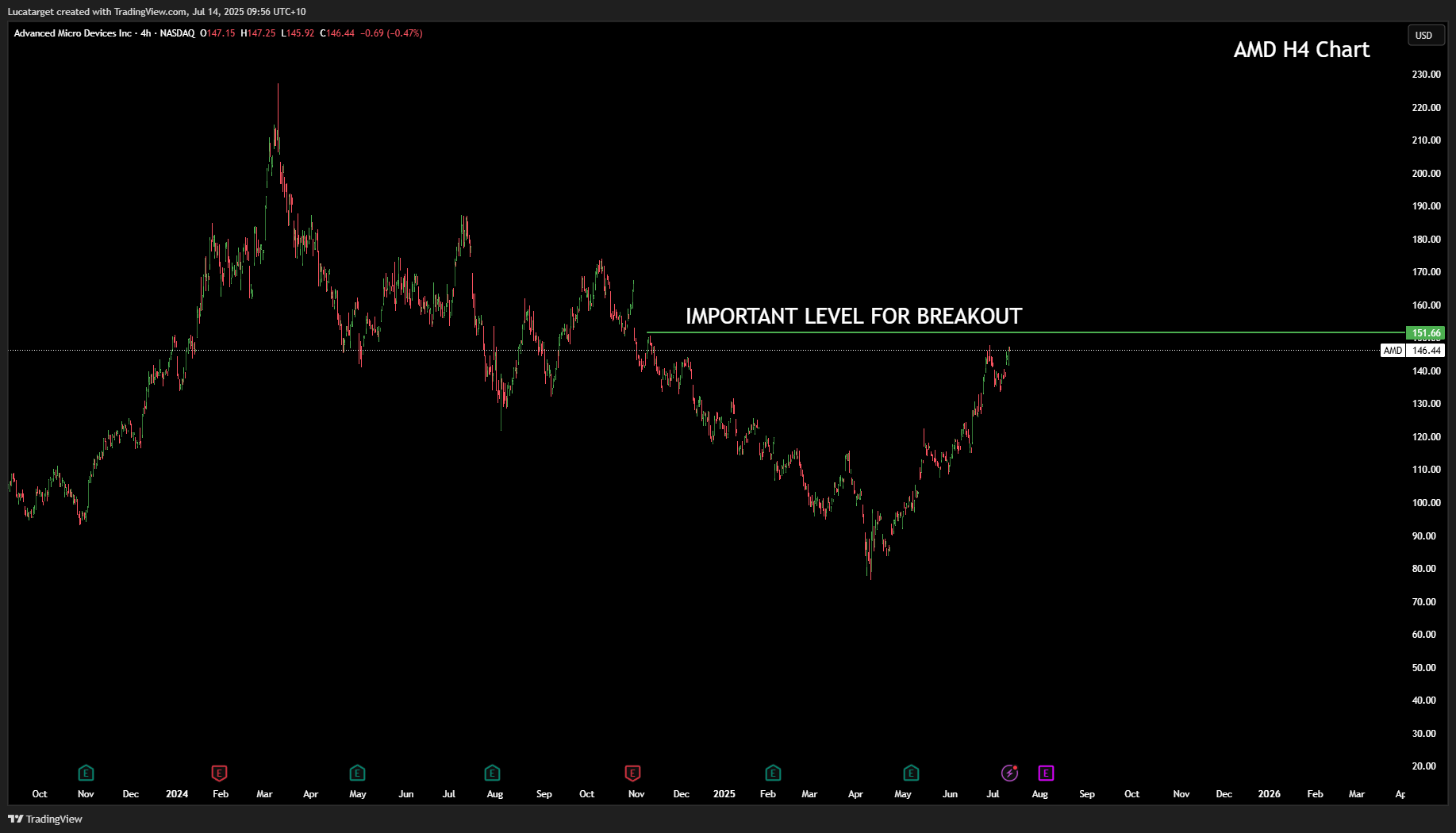Viewport: 1456px width, 833px height.
Task: Click the 120.00 price axis label
Action: [1426, 437]
